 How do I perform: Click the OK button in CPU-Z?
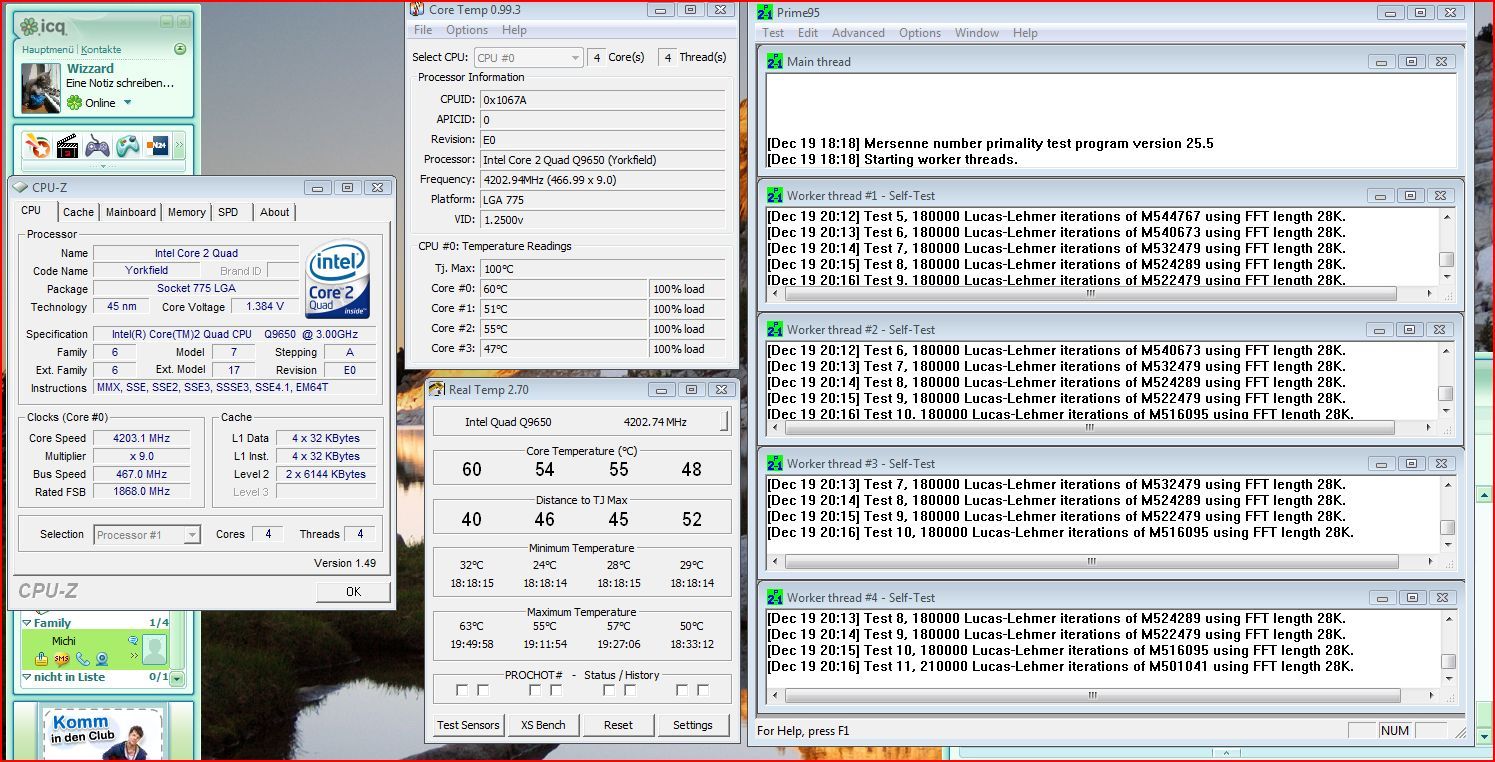[x=353, y=592]
